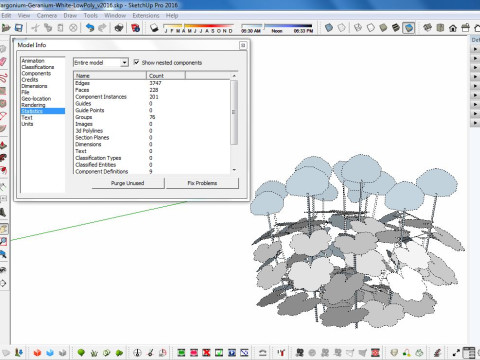Click the Edges statistics row
The height and width of the screenshot is (360, 480).
(152, 83)
